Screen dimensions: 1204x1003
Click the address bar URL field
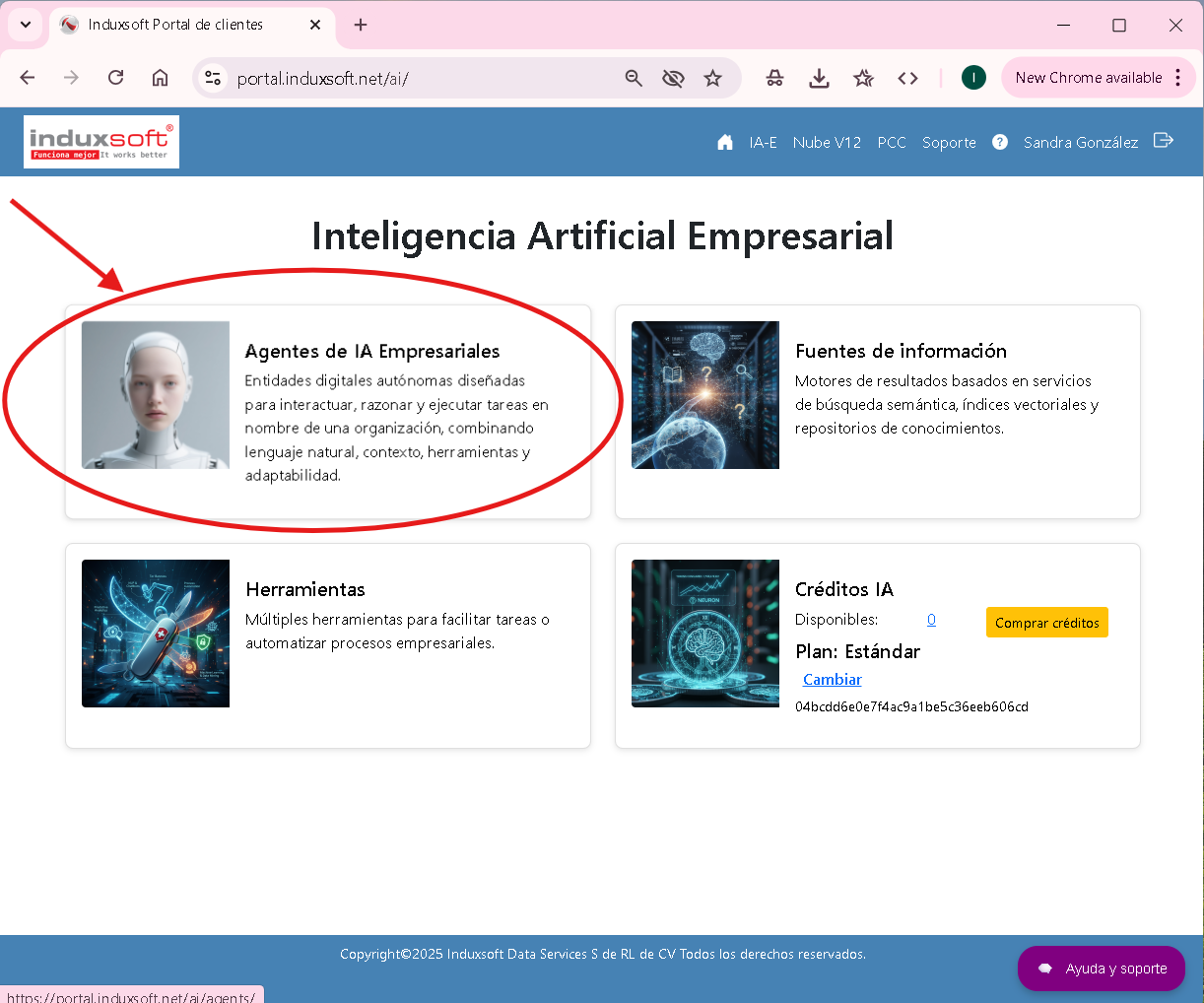414,79
